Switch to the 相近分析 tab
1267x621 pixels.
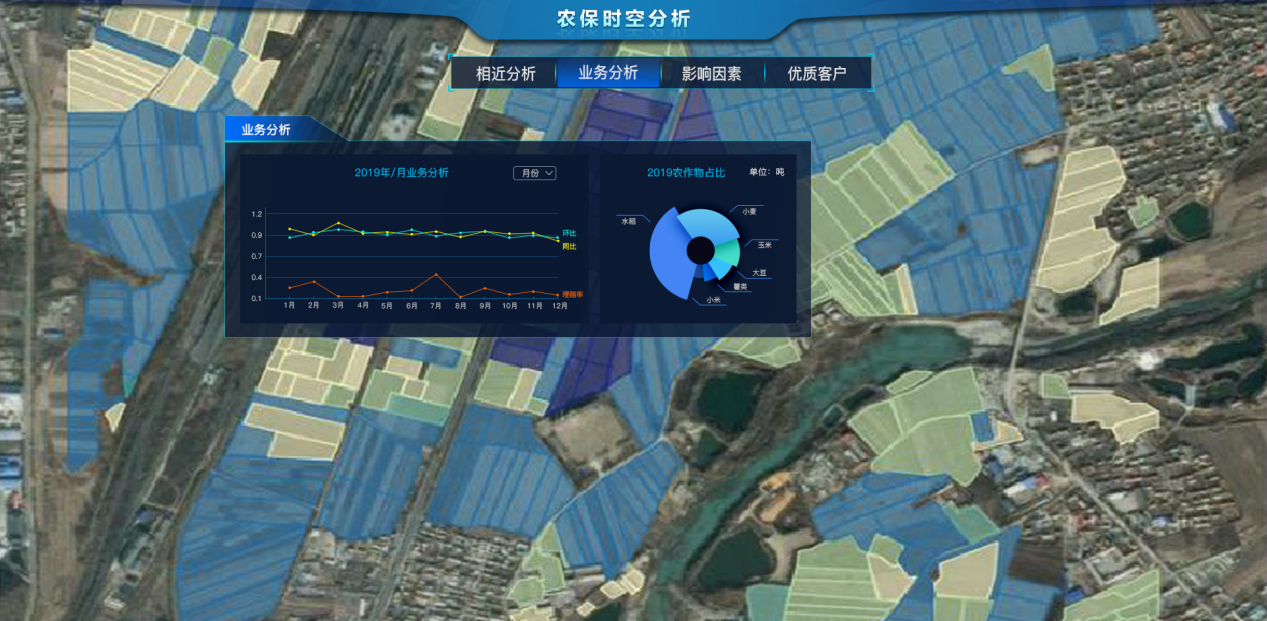pyautogui.click(x=505, y=73)
